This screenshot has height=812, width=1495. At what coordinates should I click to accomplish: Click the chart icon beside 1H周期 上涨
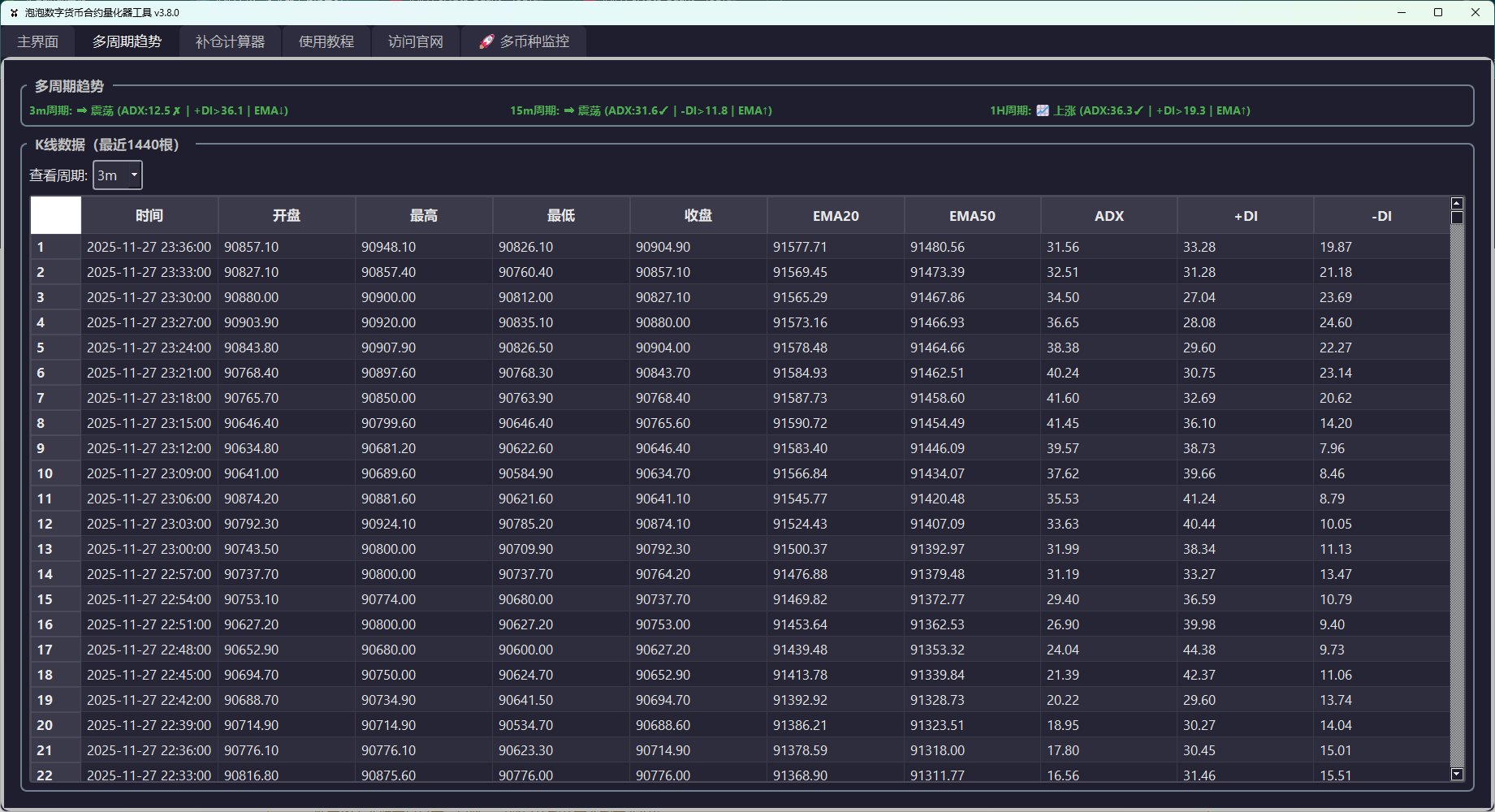(1043, 110)
